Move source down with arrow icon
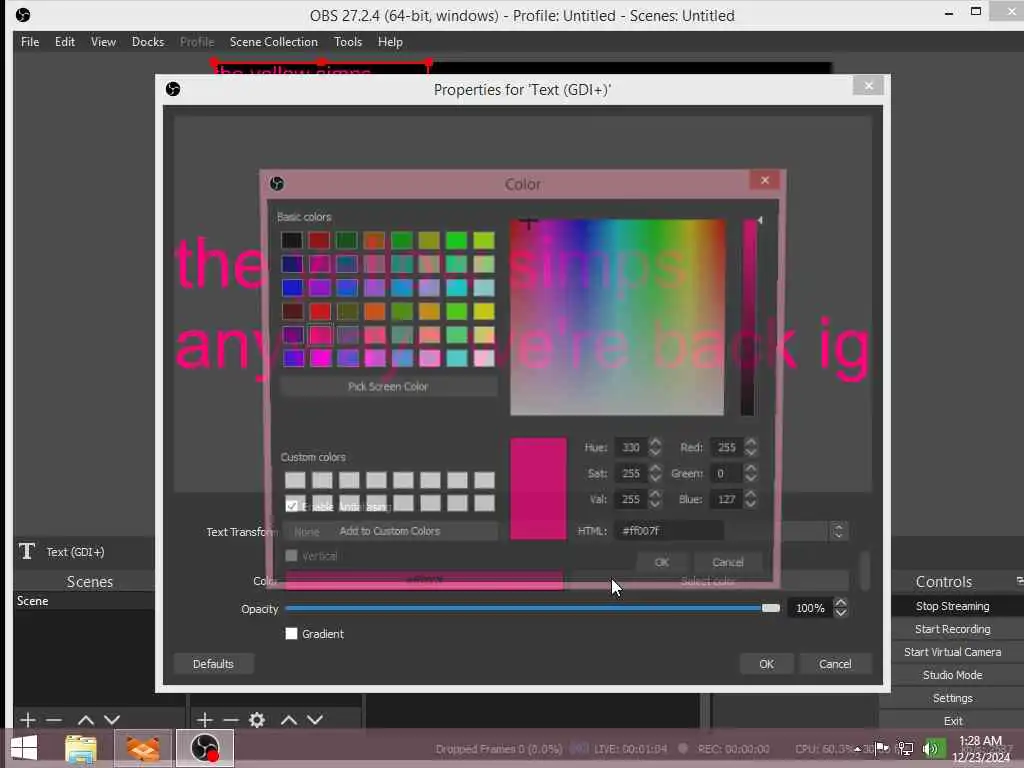 (315, 720)
